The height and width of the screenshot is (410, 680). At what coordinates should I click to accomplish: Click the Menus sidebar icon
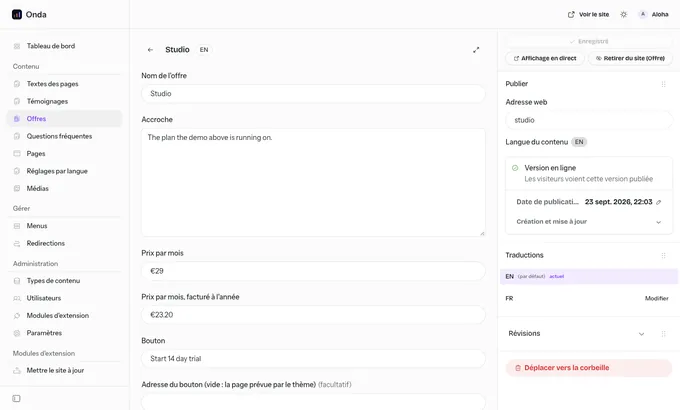(17, 226)
